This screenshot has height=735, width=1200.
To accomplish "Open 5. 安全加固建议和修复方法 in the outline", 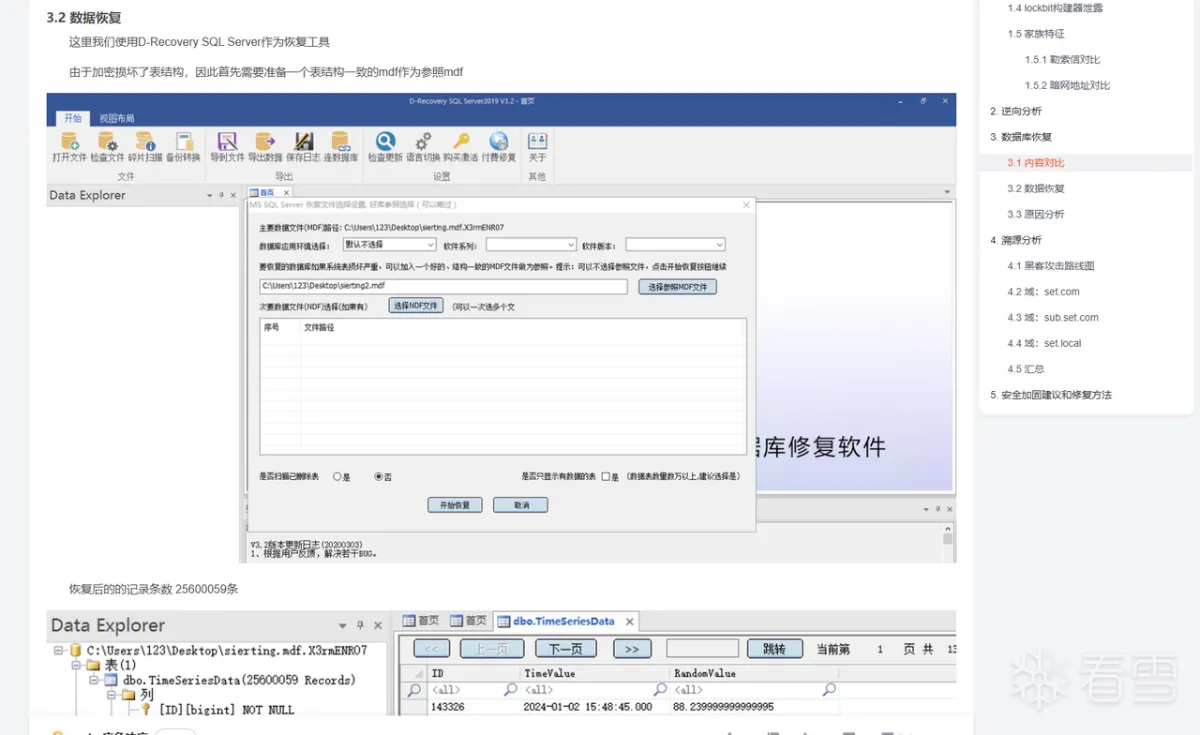I will (1050, 395).
